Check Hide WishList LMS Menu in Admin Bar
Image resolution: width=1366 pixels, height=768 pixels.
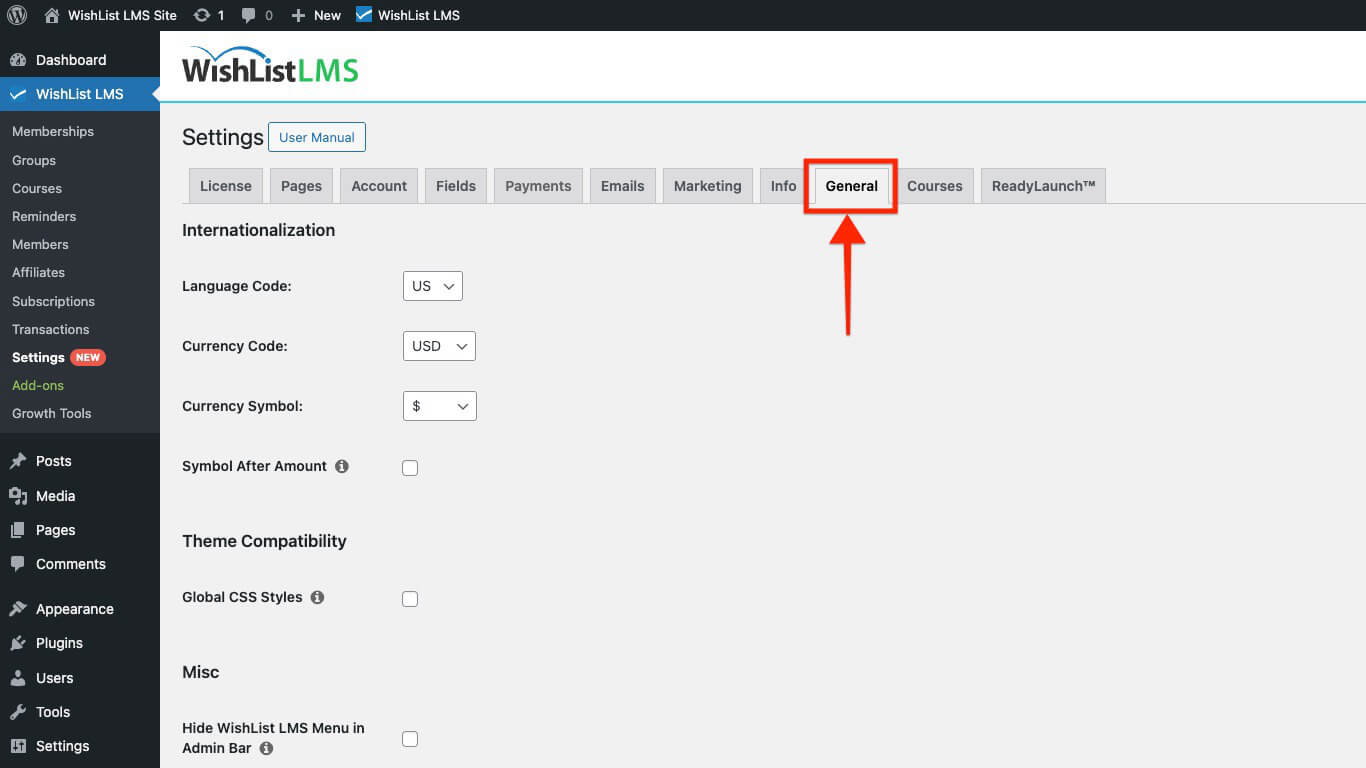(410, 738)
